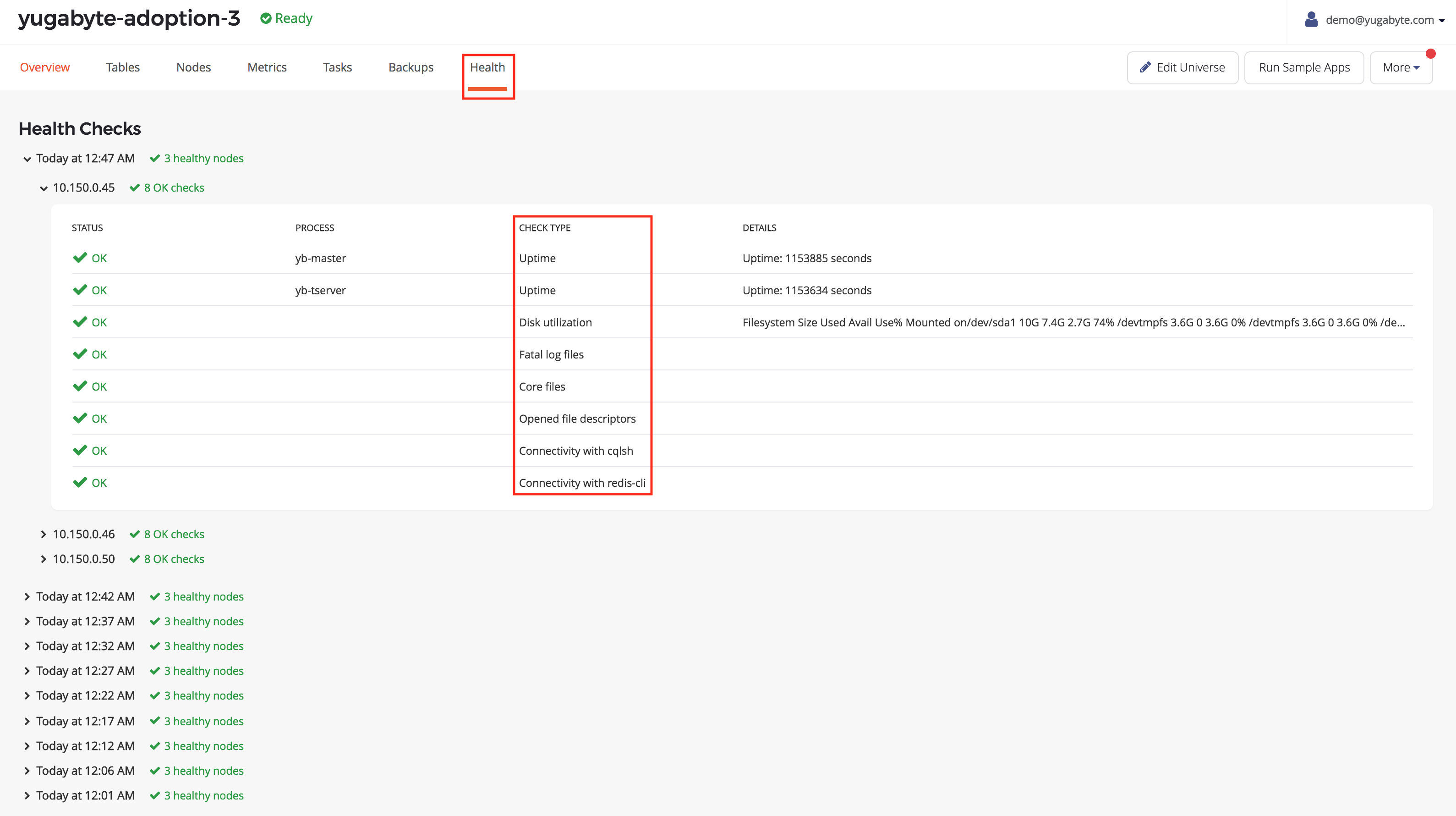Expand the Today at 12:37 AM health check
The image size is (1456, 816).
point(27,622)
